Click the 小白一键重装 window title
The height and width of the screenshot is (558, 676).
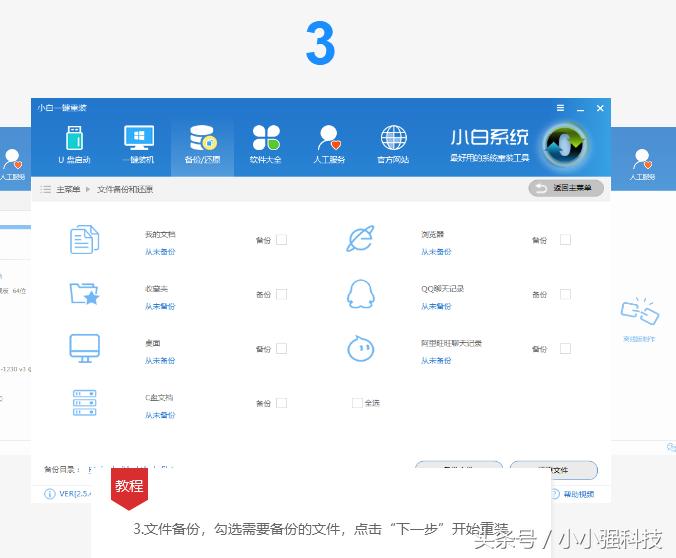[x=62, y=108]
